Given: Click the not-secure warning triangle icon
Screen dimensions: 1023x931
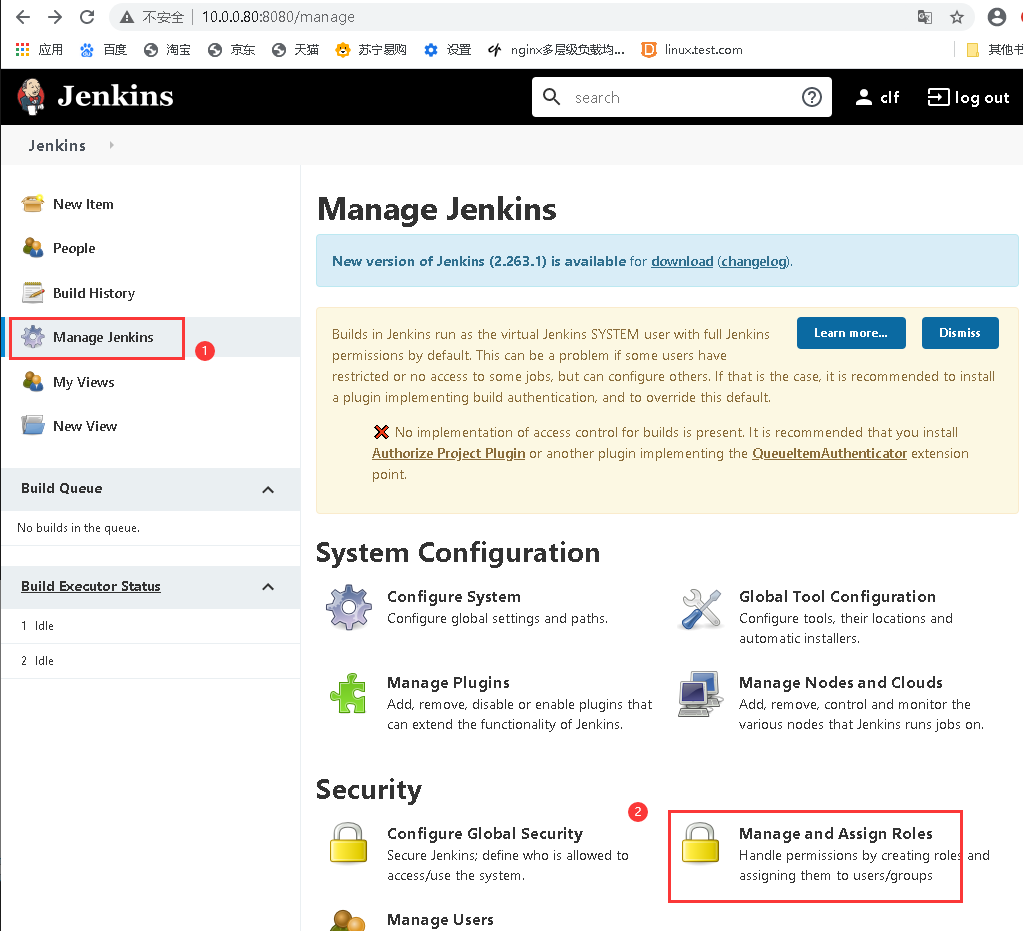Looking at the screenshot, I should (x=127, y=17).
